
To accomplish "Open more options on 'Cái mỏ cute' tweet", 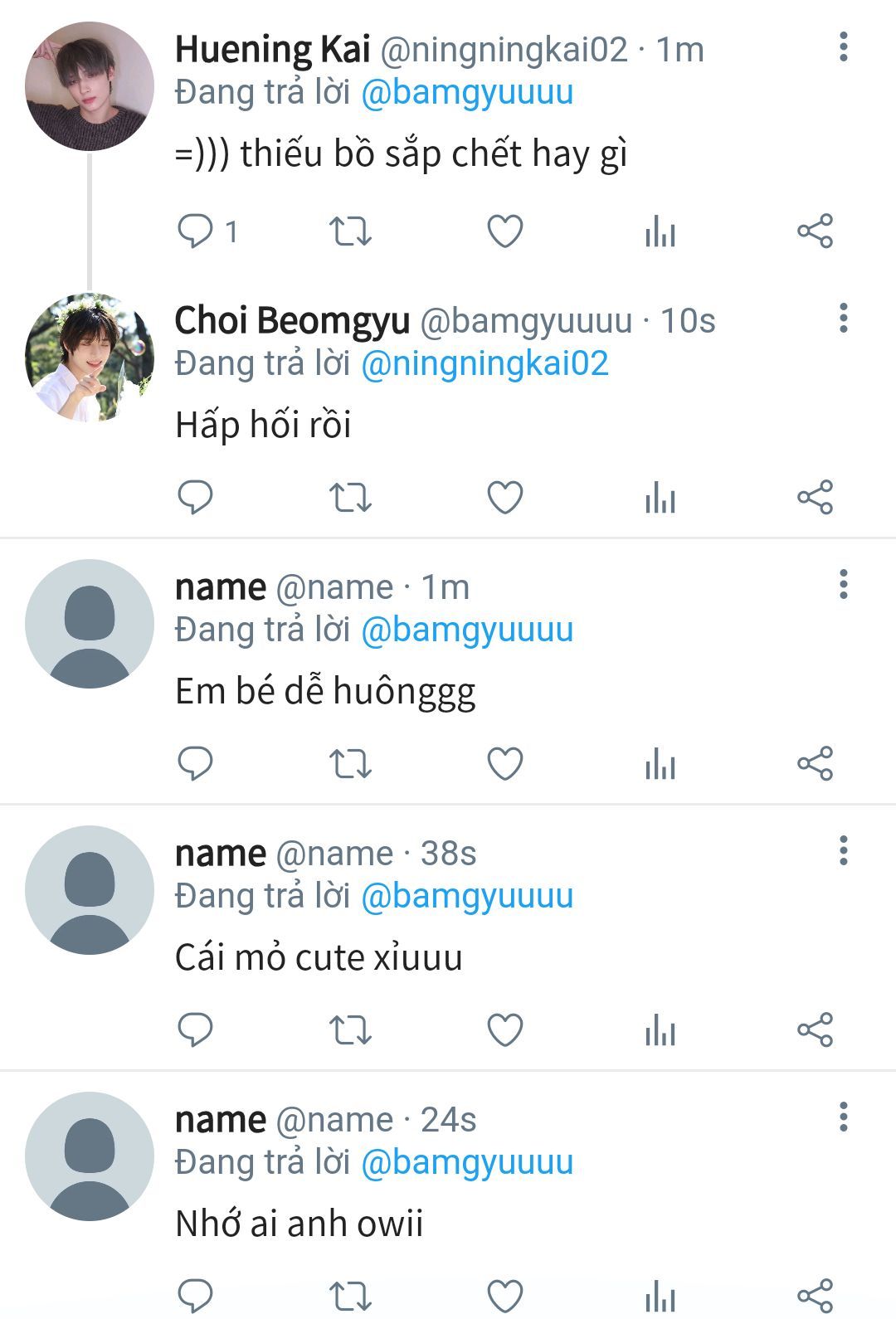I will pyautogui.click(x=843, y=851).
